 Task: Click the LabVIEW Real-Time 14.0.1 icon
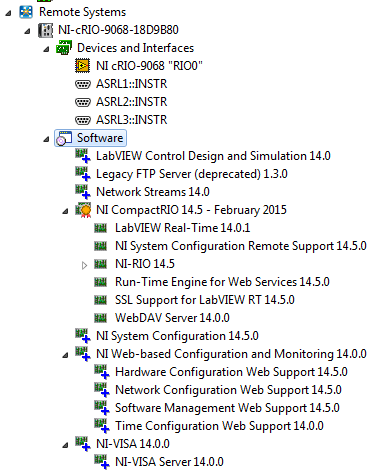100,228
